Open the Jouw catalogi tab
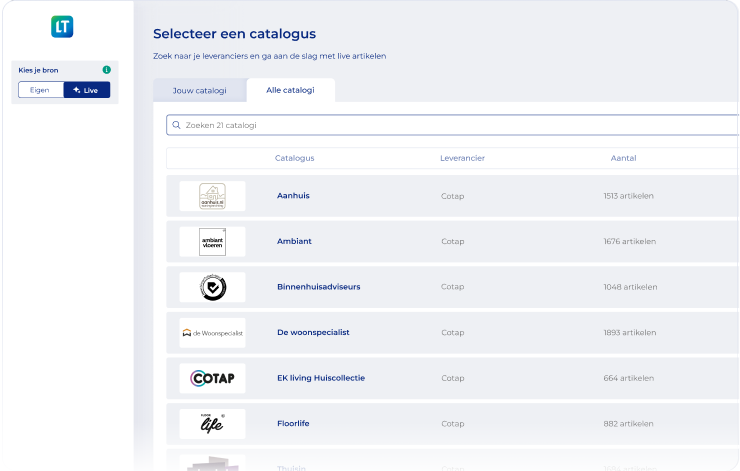 pos(199,90)
